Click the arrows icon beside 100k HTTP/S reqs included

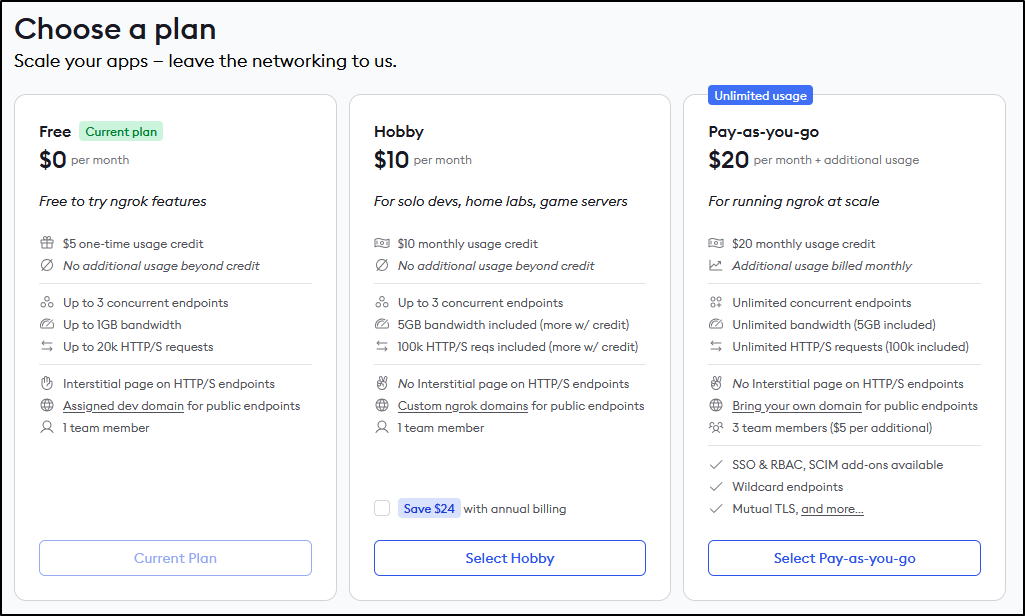(382, 347)
